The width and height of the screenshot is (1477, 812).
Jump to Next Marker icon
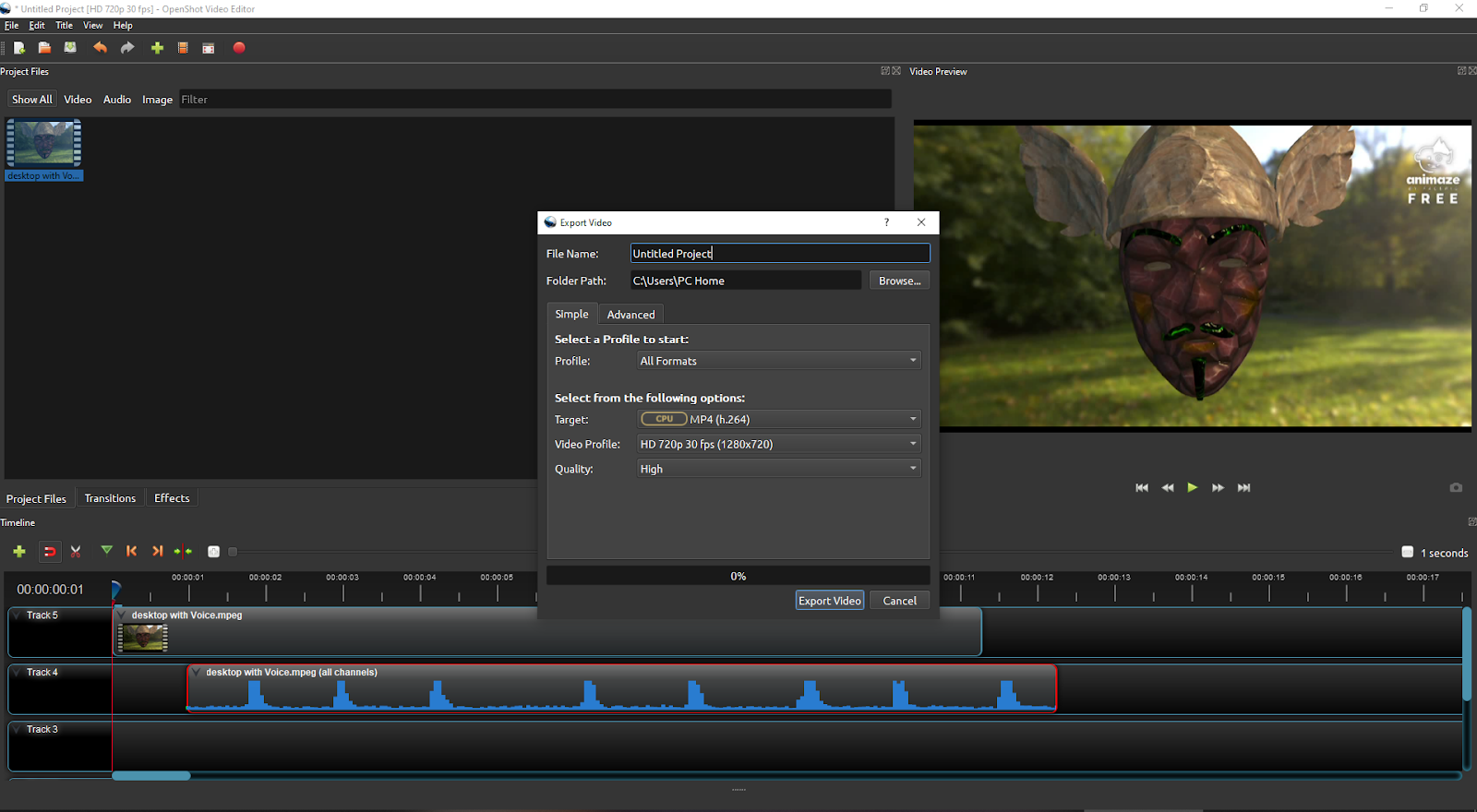pos(157,551)
